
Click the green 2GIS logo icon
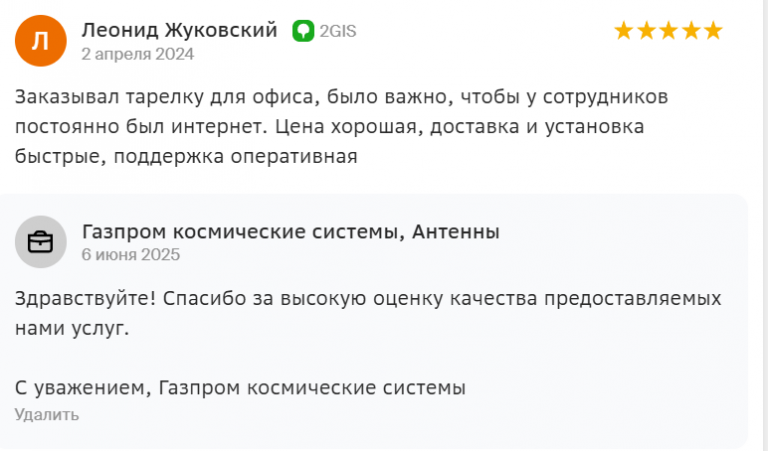click(x=303, y=31)
